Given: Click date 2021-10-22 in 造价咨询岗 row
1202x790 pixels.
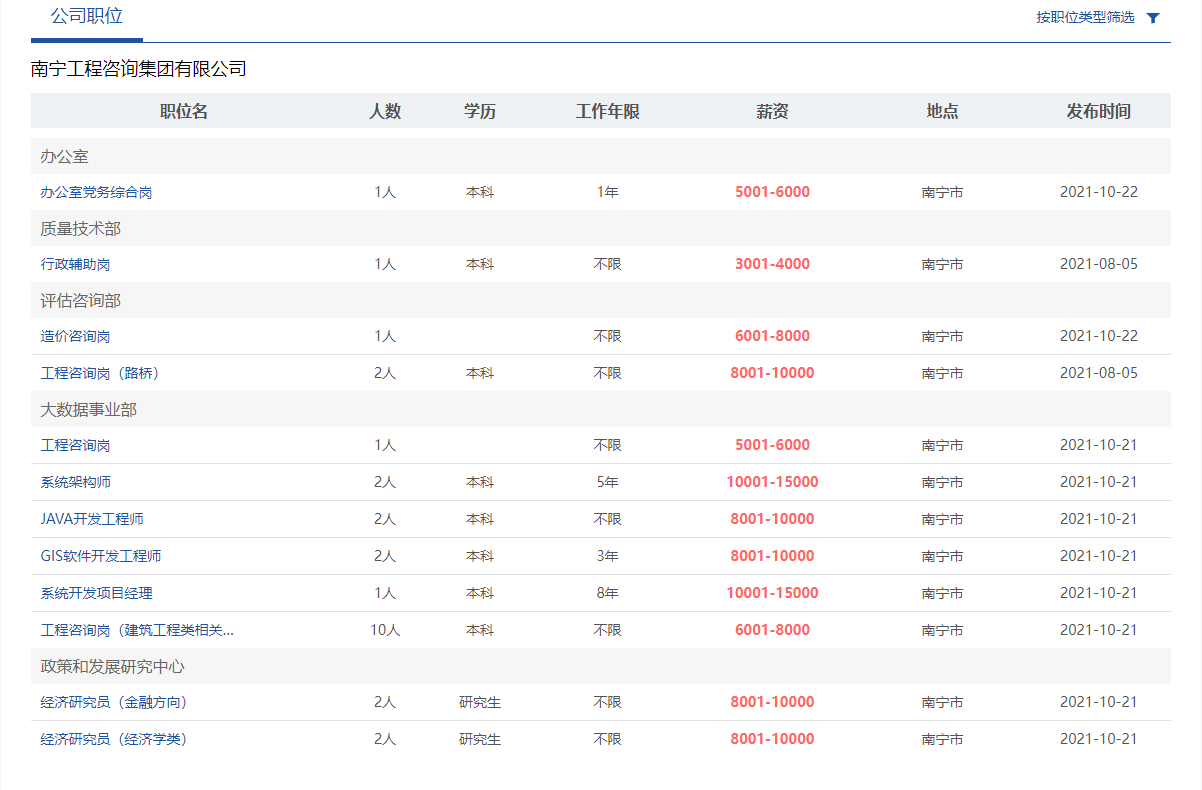Looking at the screenshot, I should pos(1099,336).
